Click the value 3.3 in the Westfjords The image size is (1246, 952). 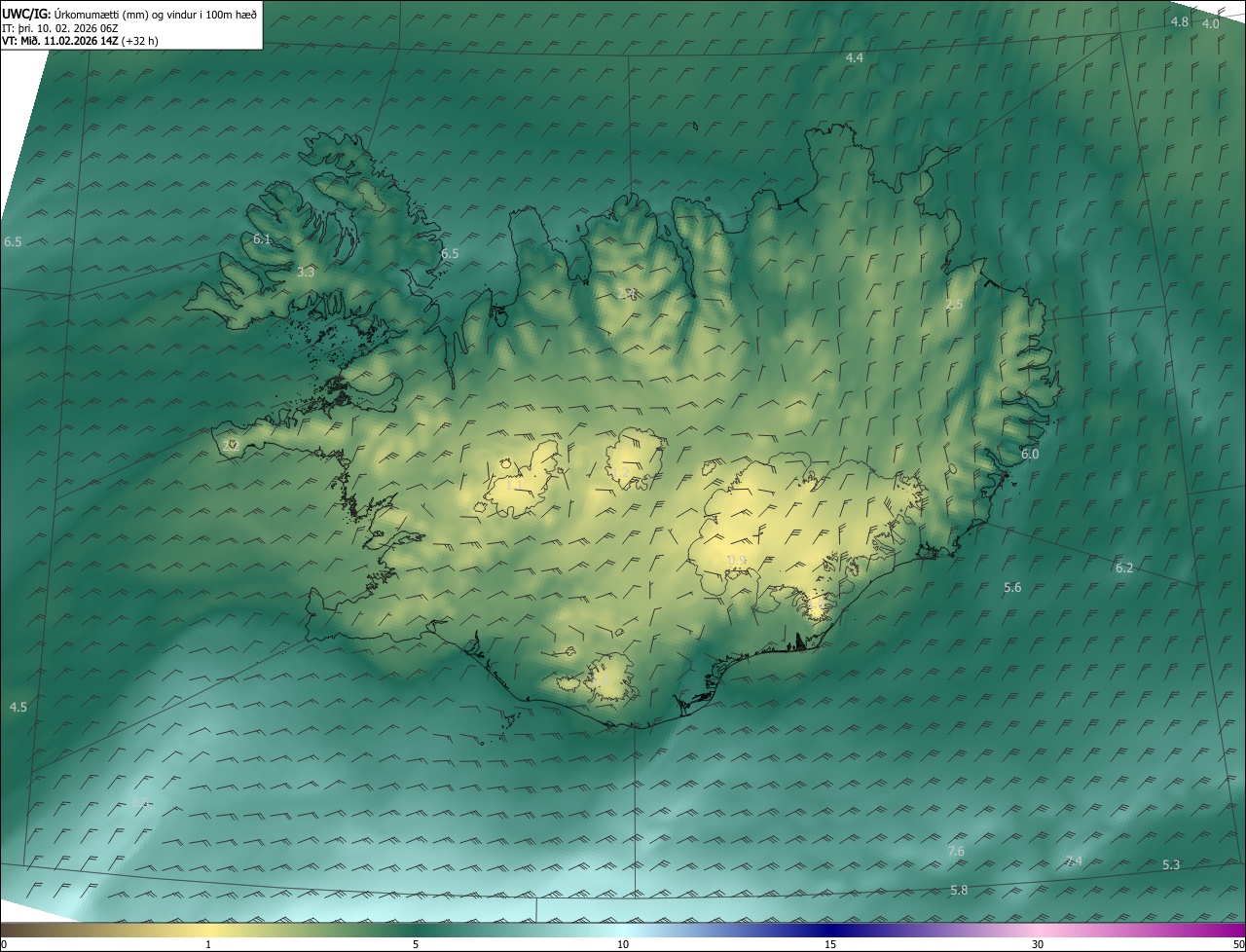pyautogui.click(x=306, y=272)
